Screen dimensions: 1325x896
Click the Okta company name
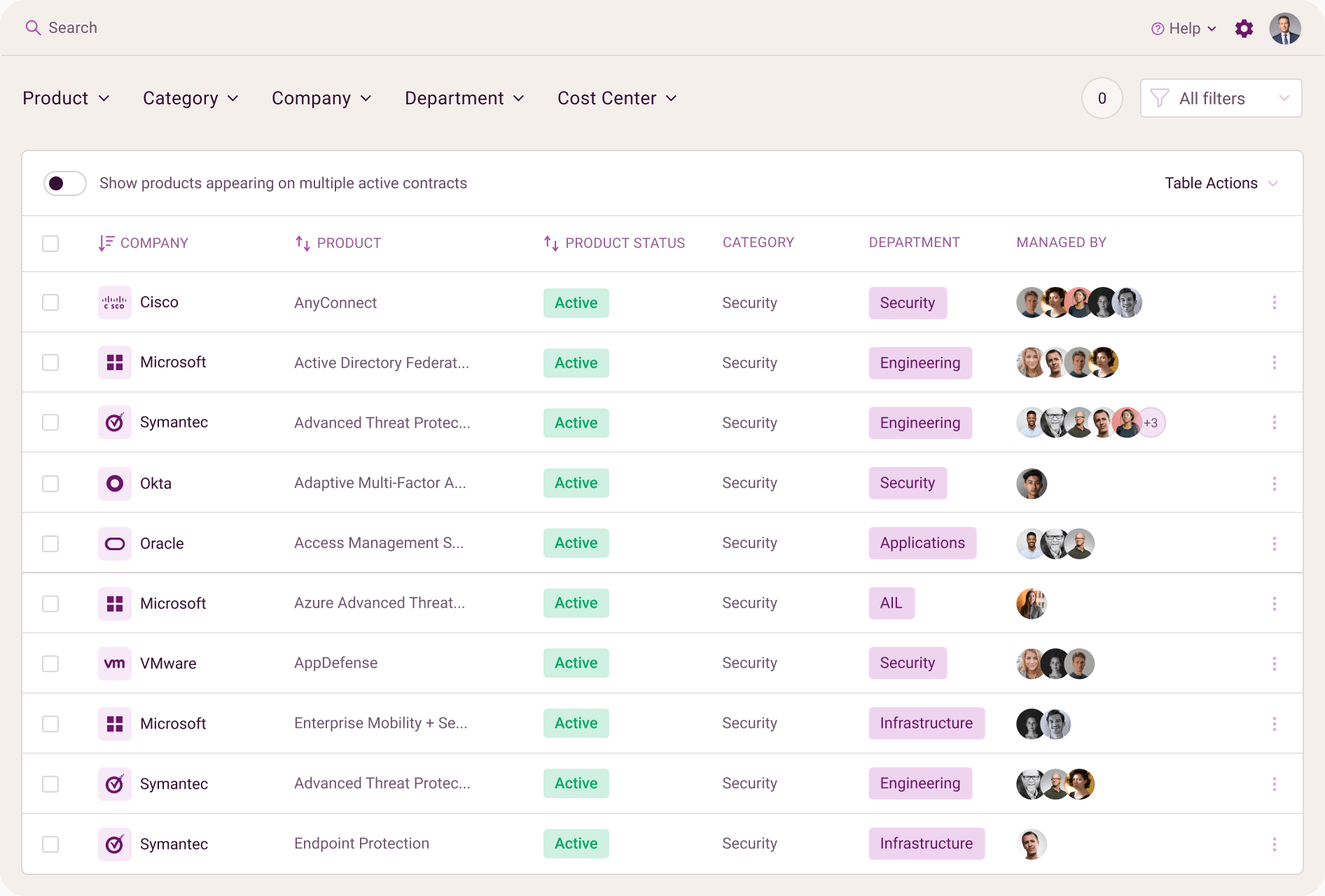point(155,484)
